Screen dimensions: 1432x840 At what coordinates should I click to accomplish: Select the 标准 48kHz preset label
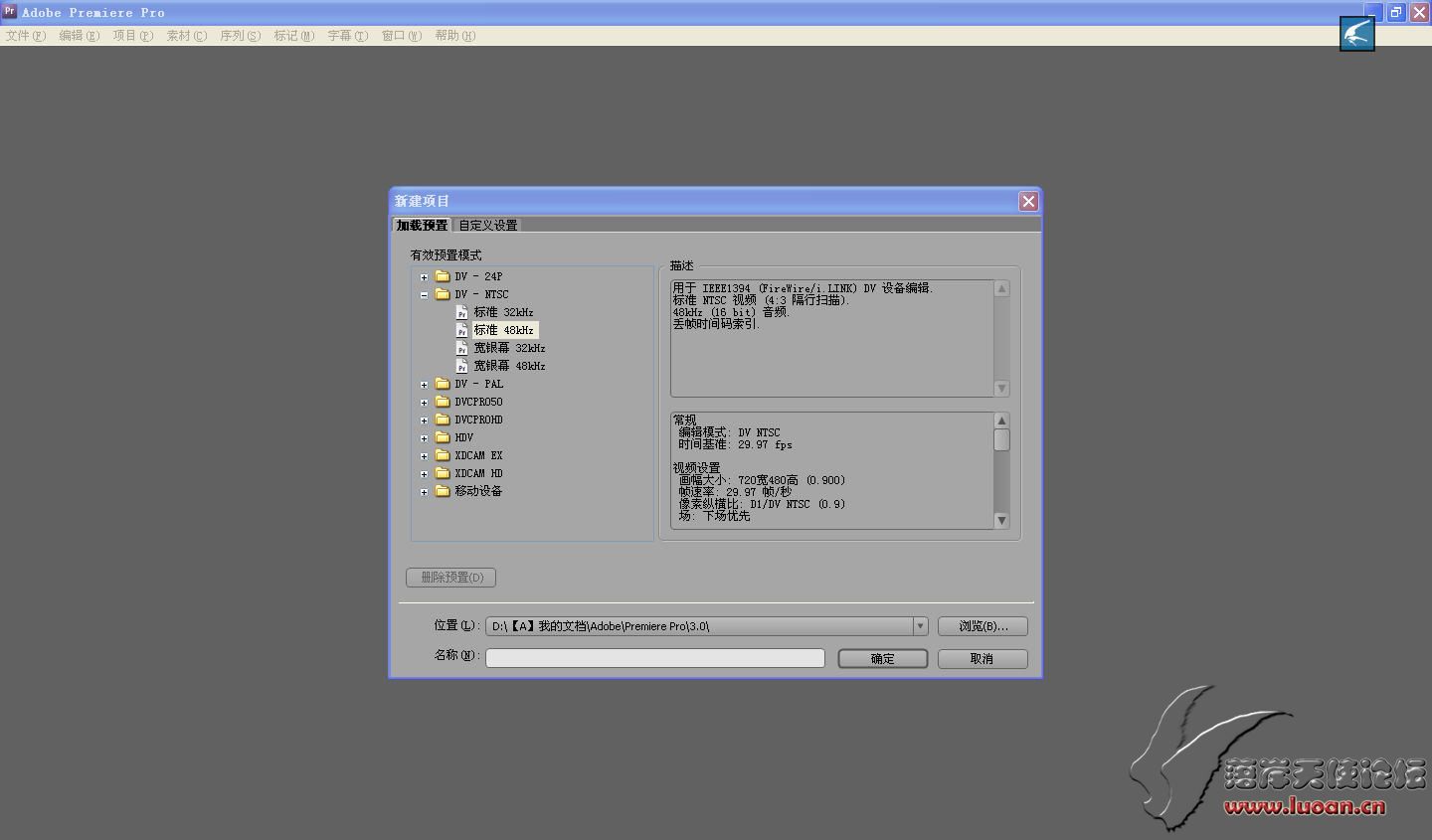[504, 330]
